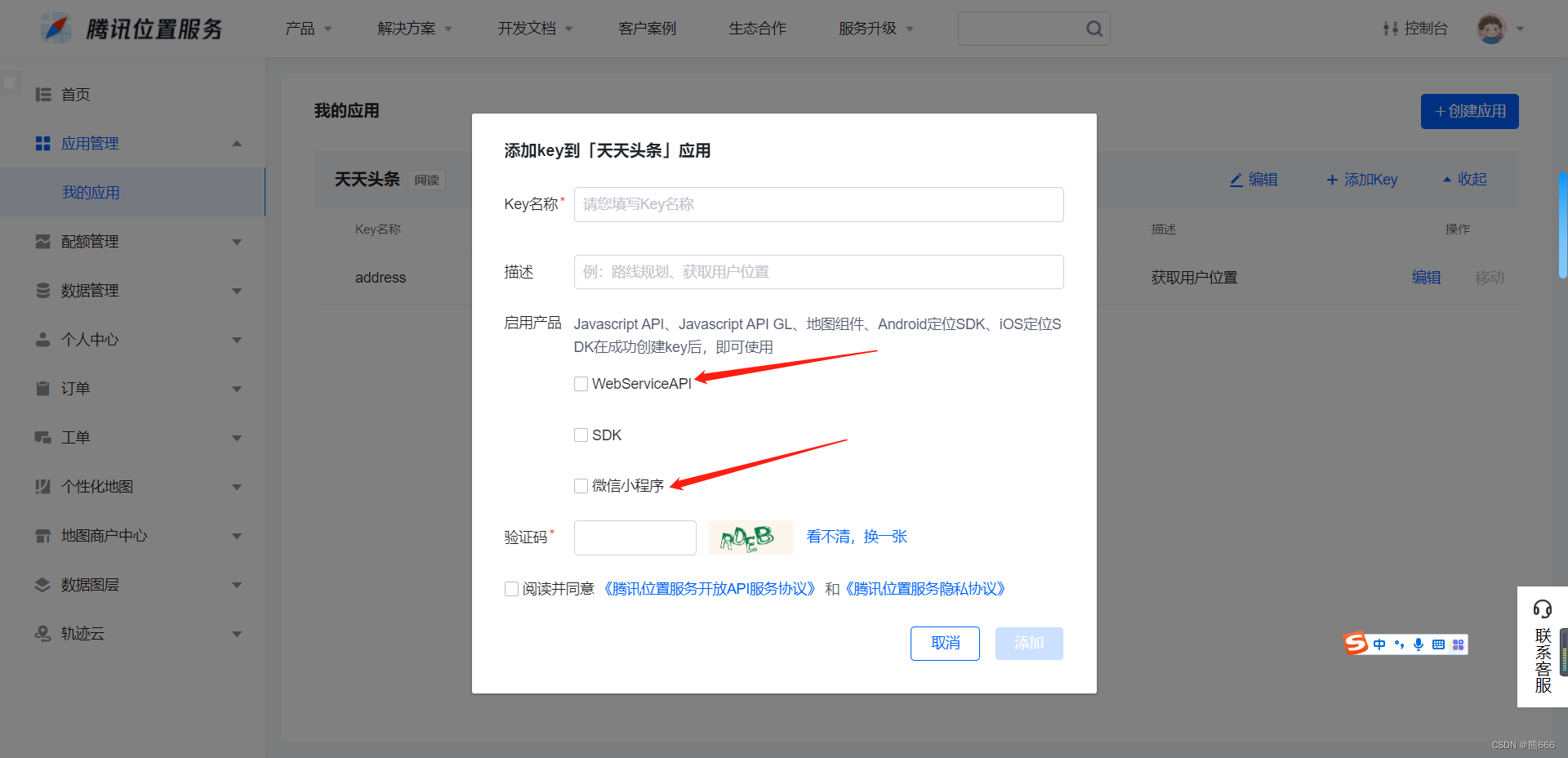Click the 个性化地图 map icon
Viewport: 1568px width, 758px height.
click(x=43, y=487)
